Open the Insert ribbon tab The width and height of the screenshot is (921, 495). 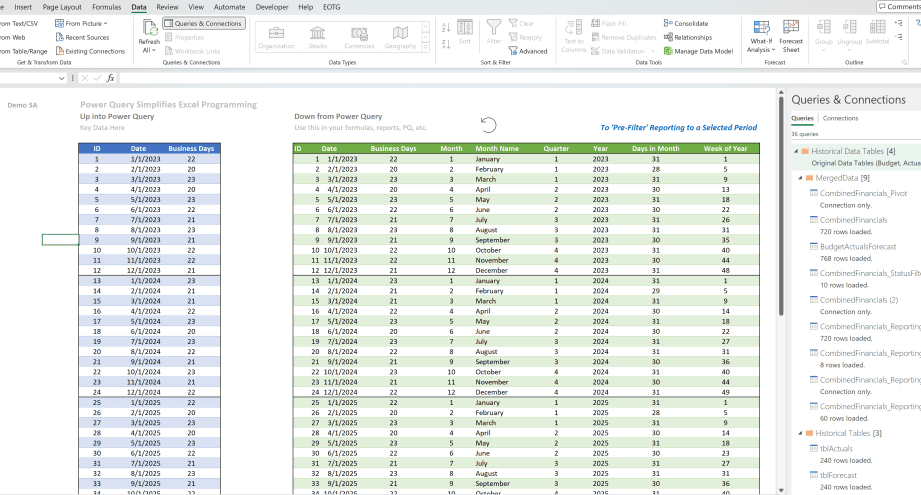(x=23, y=7)
